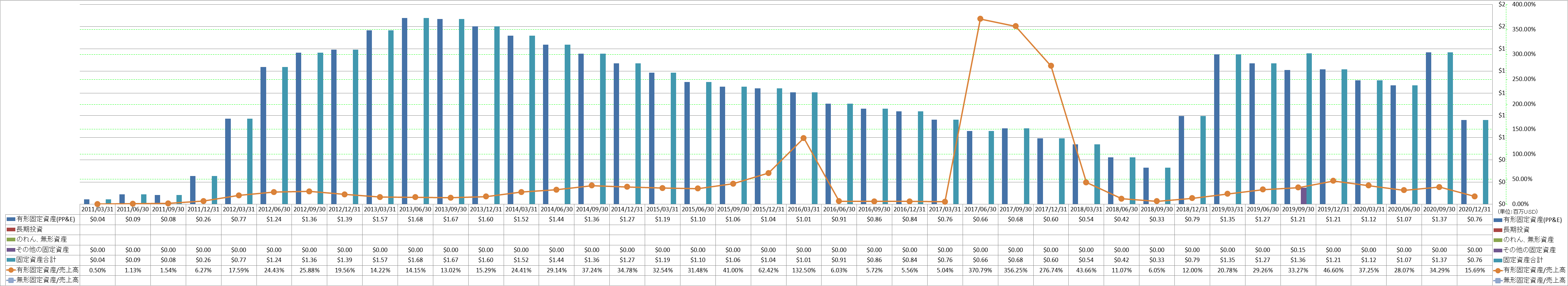Select PP&E value $0.04 under 2011/03/31
1568x286 pixels.
click(x=97, y=219)
